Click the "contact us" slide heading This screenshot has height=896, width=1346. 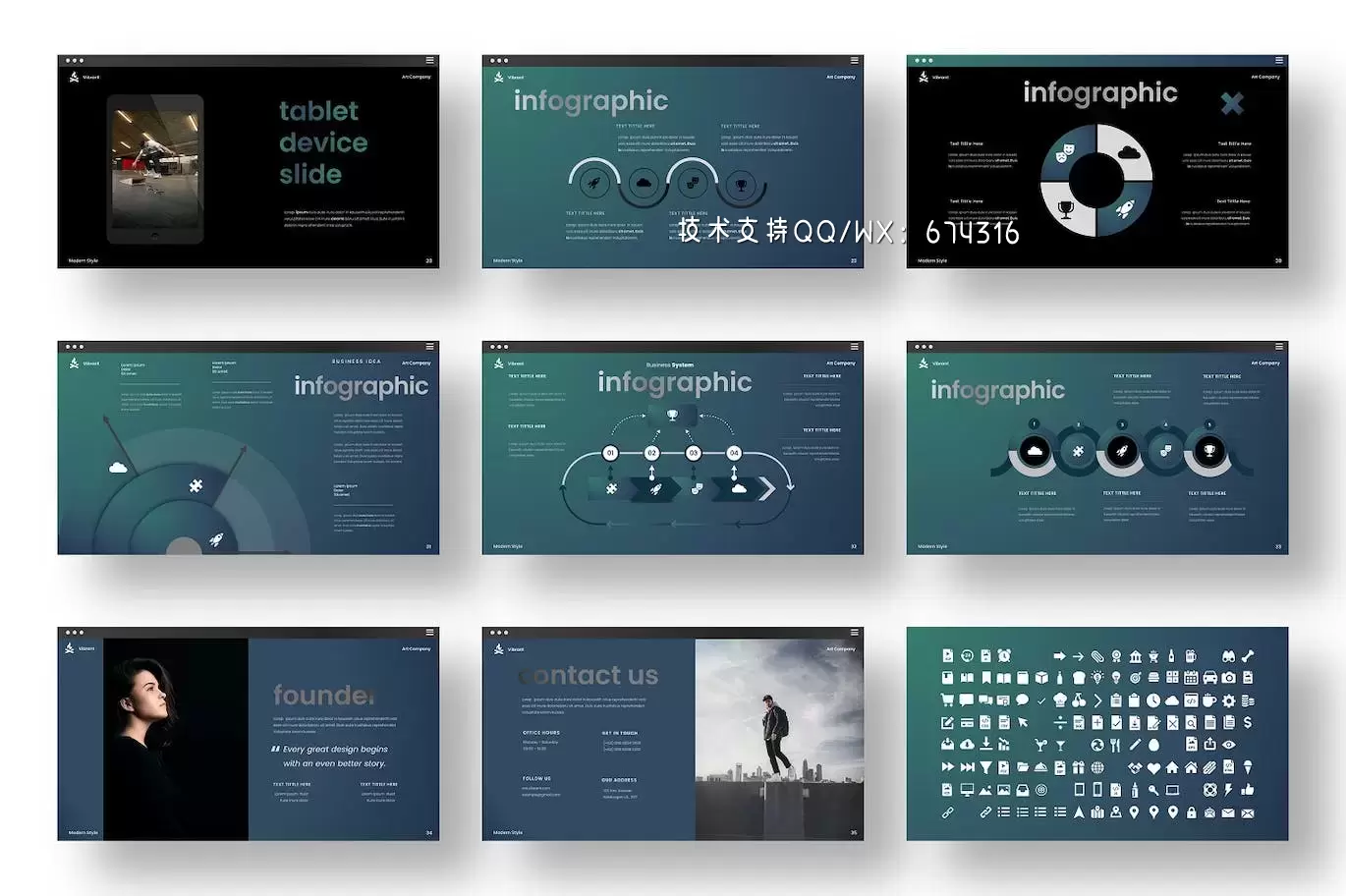tap(589, 675)
